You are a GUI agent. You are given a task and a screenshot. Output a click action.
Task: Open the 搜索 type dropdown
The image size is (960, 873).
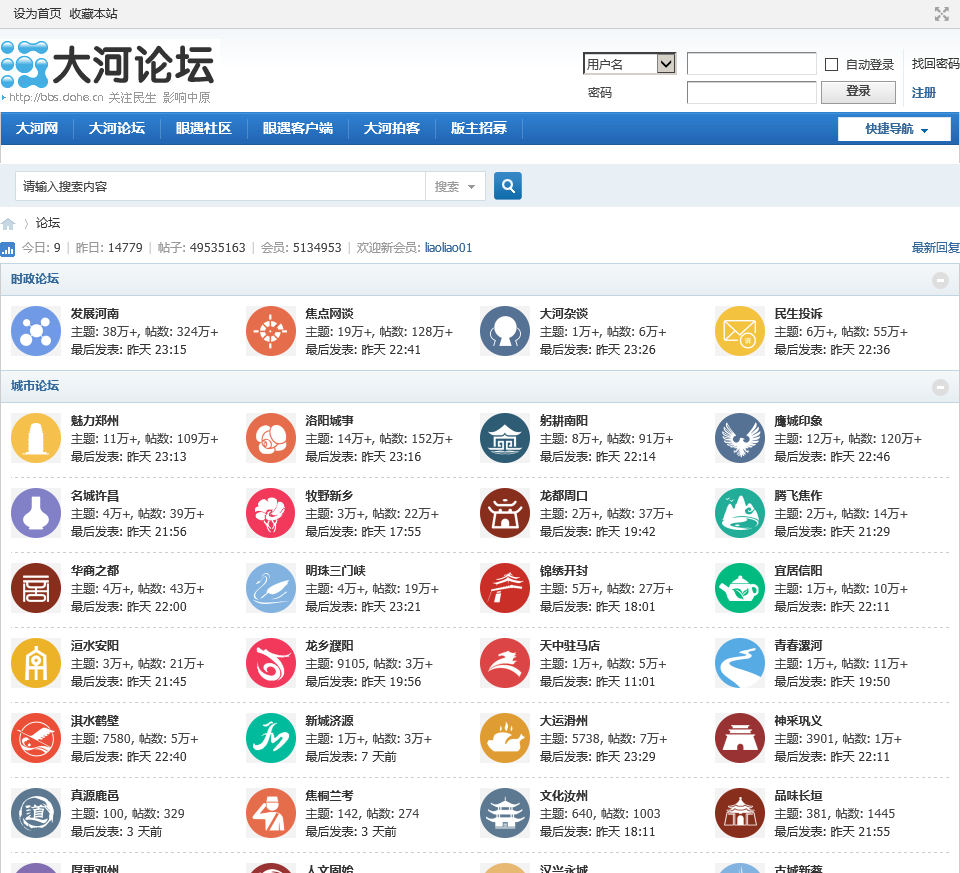[455, 186]
